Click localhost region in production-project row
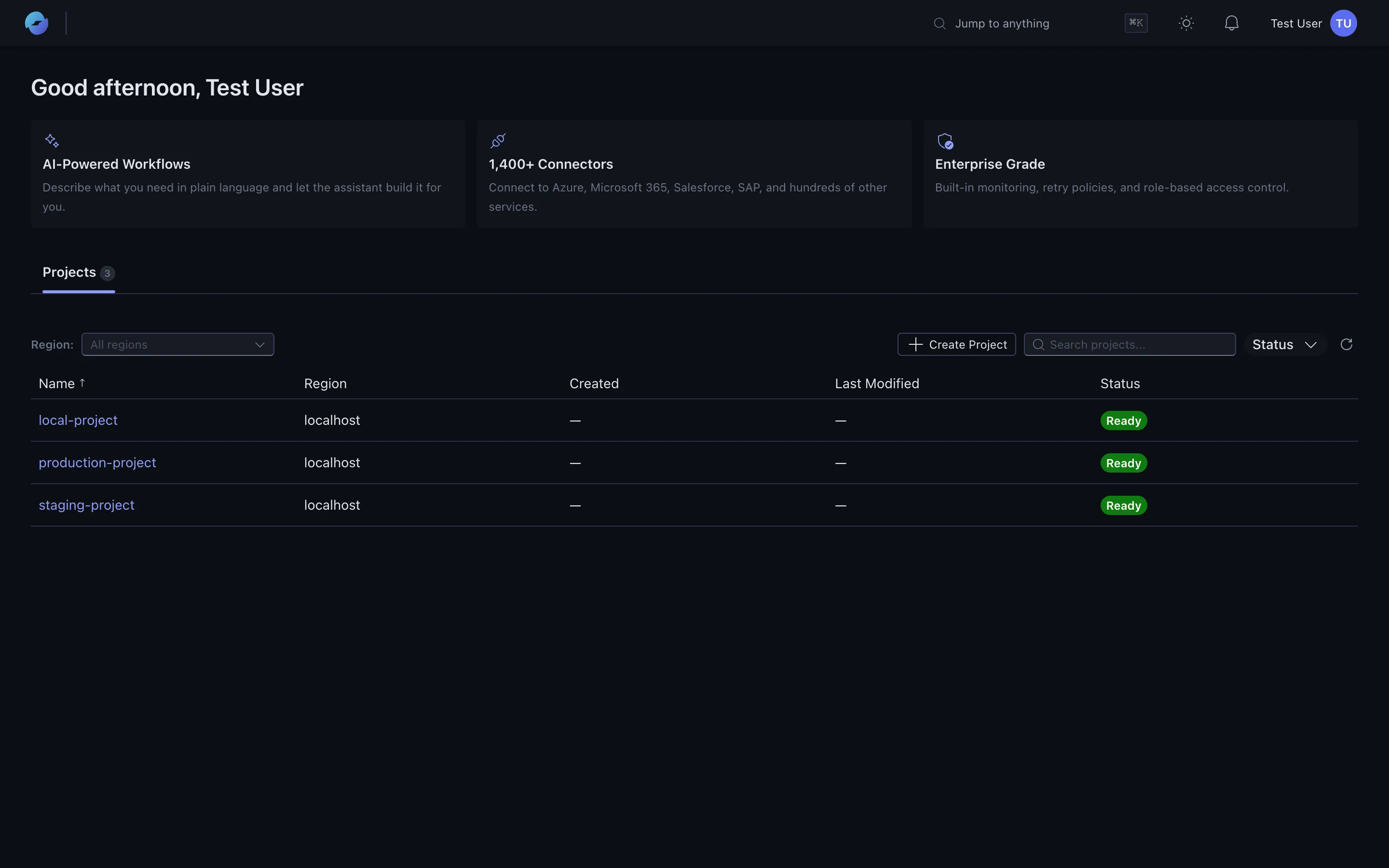Screen dimensions: 1389x868 click(x=332, y=463)
